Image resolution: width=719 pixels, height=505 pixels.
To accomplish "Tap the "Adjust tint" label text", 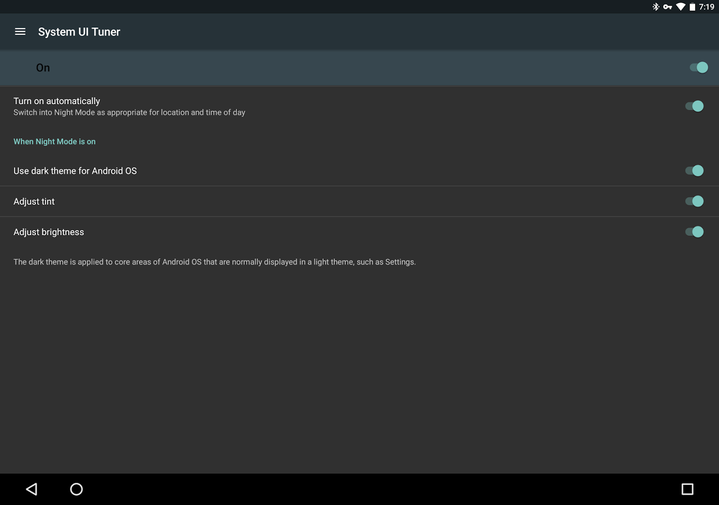I will (34, 202).
